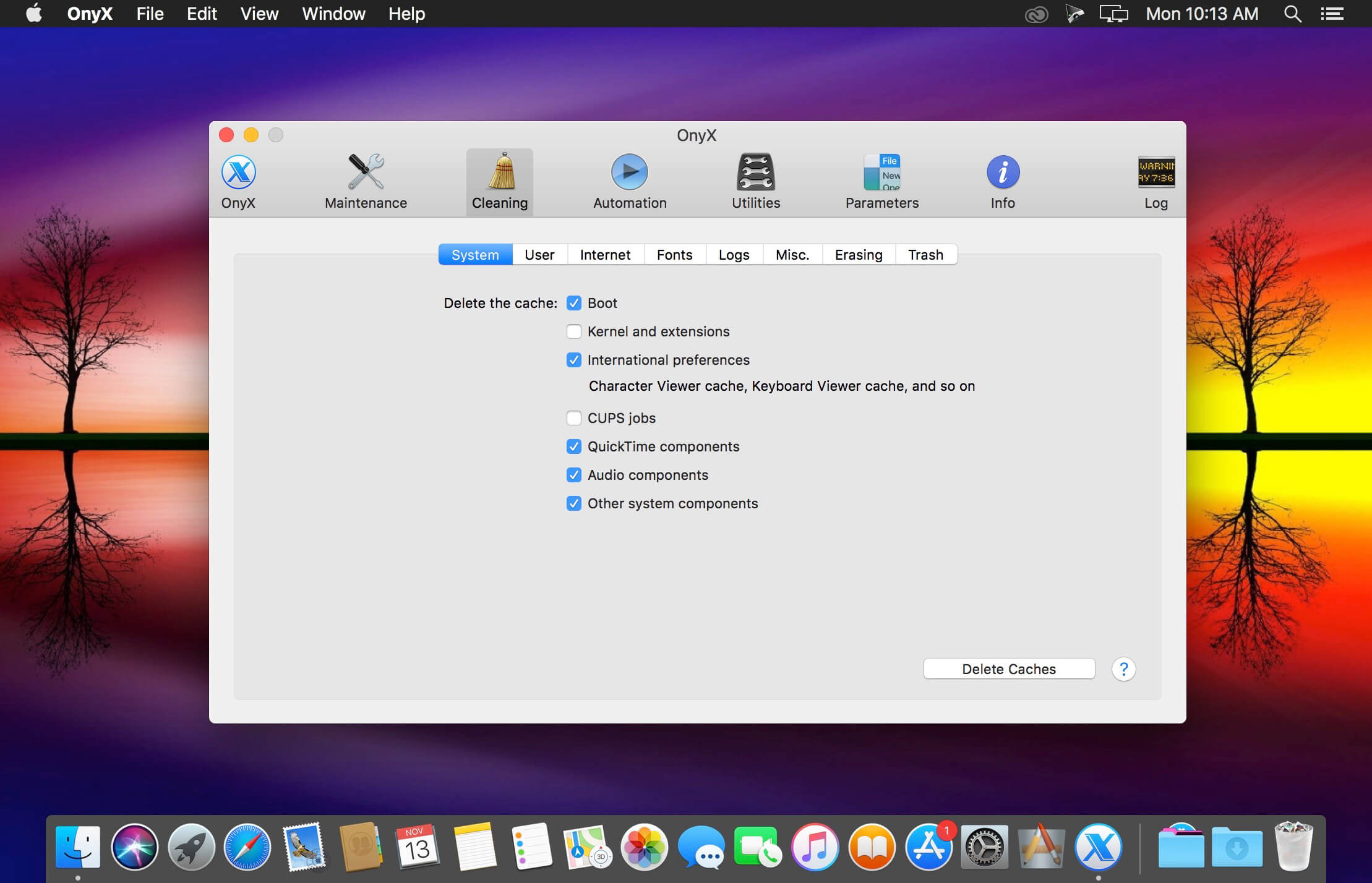Open the OnyX application menu

pos(90,14)
